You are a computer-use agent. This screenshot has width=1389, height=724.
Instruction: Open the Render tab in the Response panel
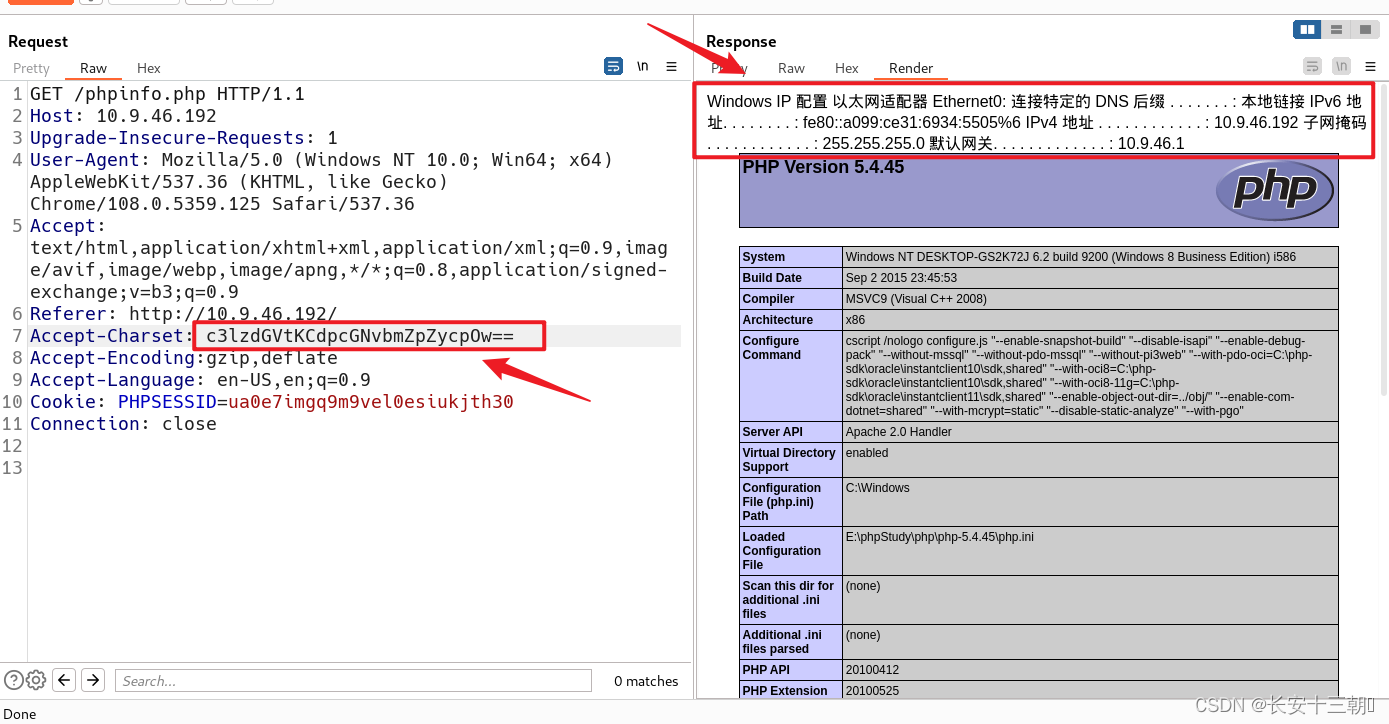coord(910,68)
